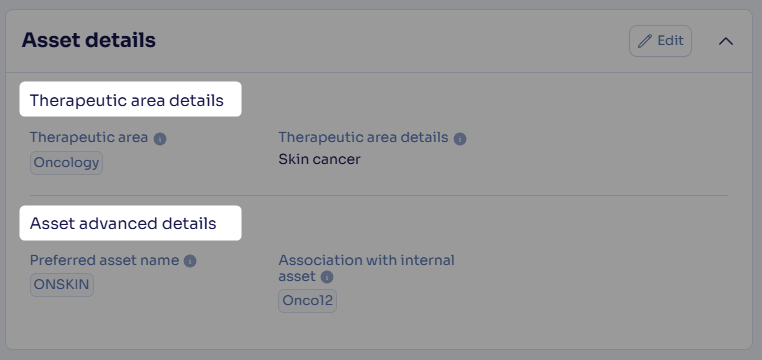
Task: Click the divider line between sections
Action: pyautogui.click(x=379, y=196)
